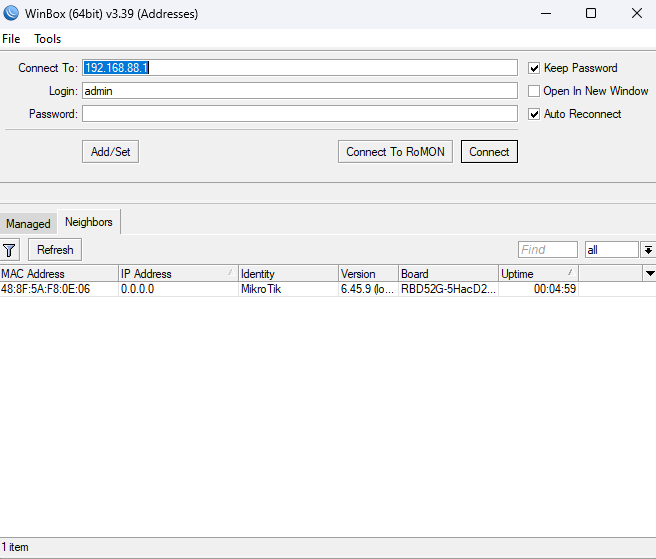Screen dimensions: 656x559
Task: Select the Neighbors tab
Action: coord(89,222)
